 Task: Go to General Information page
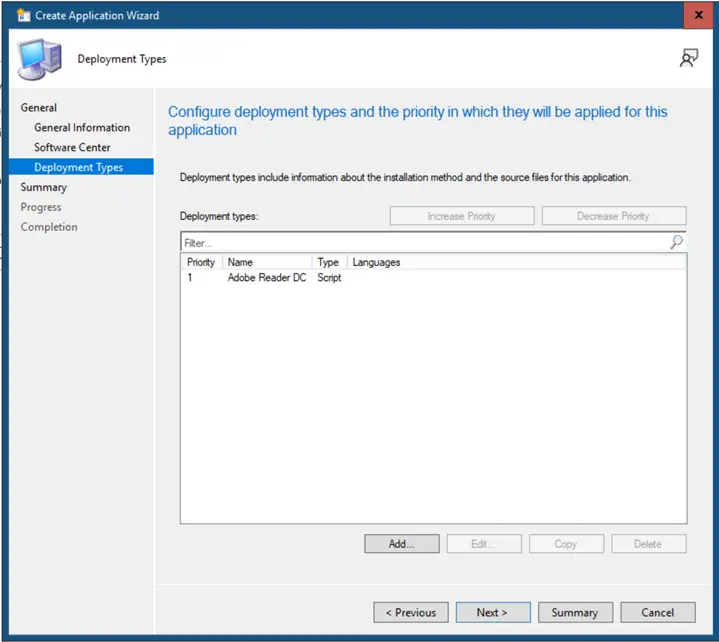click(82, 127)
